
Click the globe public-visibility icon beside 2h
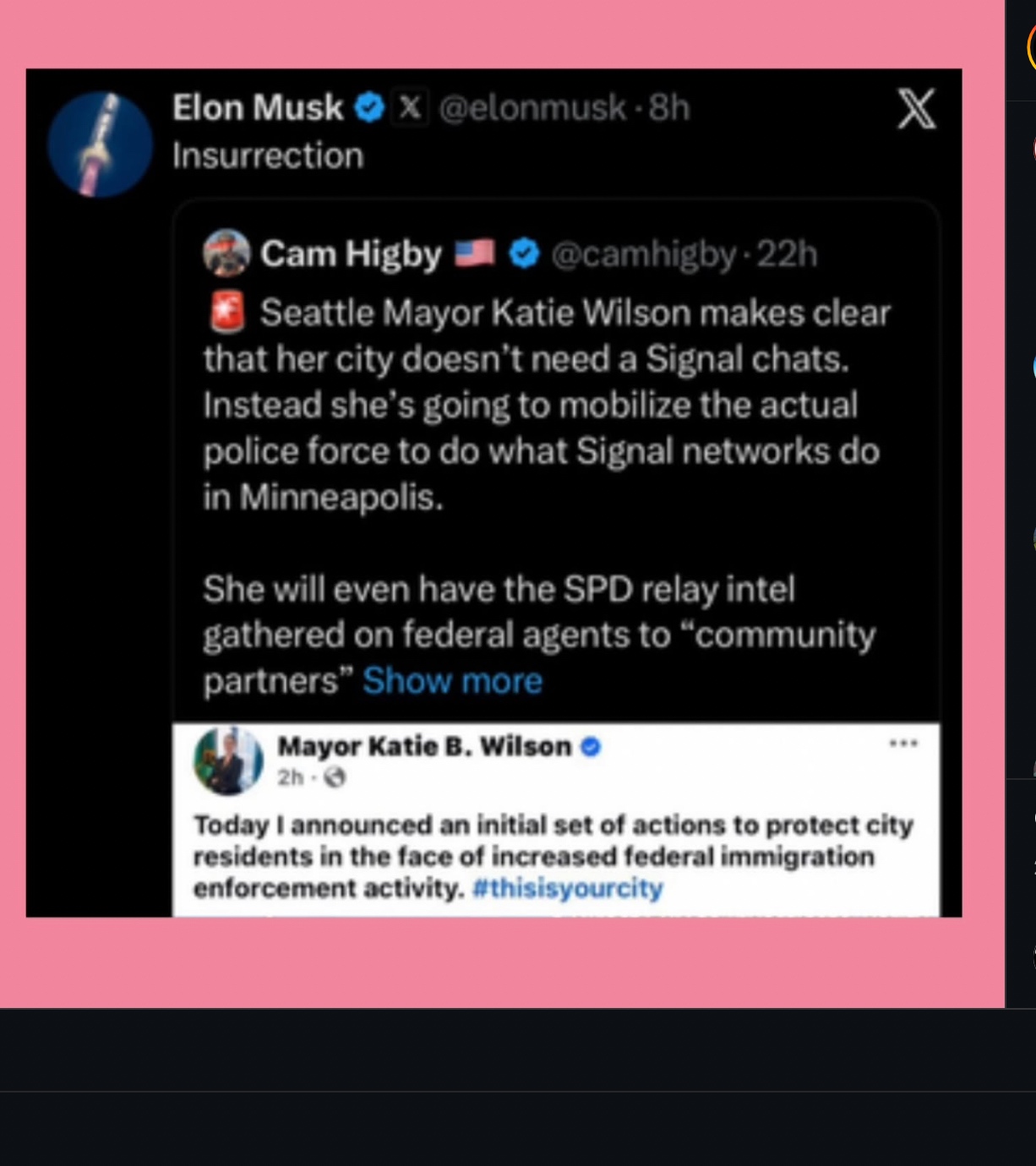coord(335,777)
